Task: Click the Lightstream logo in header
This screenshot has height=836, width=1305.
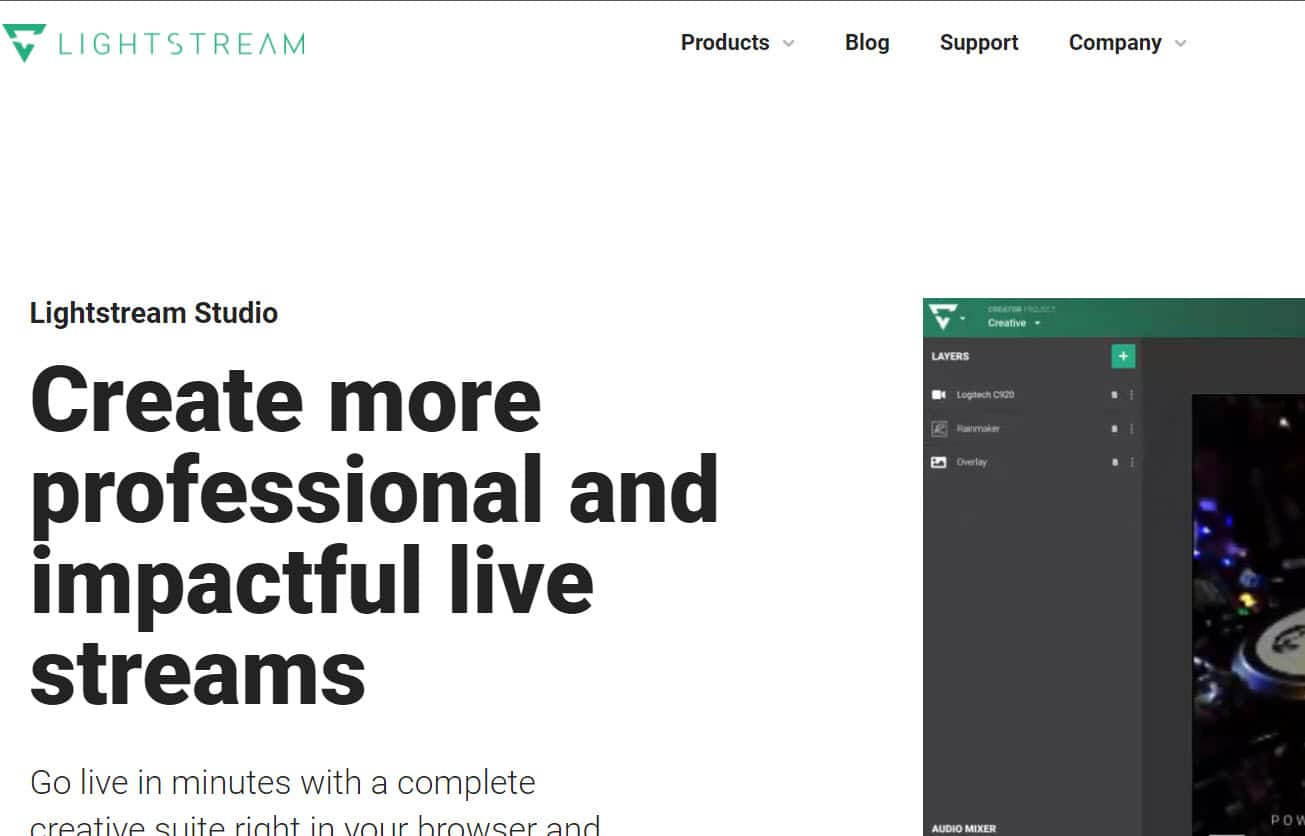Action: [153, 43]
